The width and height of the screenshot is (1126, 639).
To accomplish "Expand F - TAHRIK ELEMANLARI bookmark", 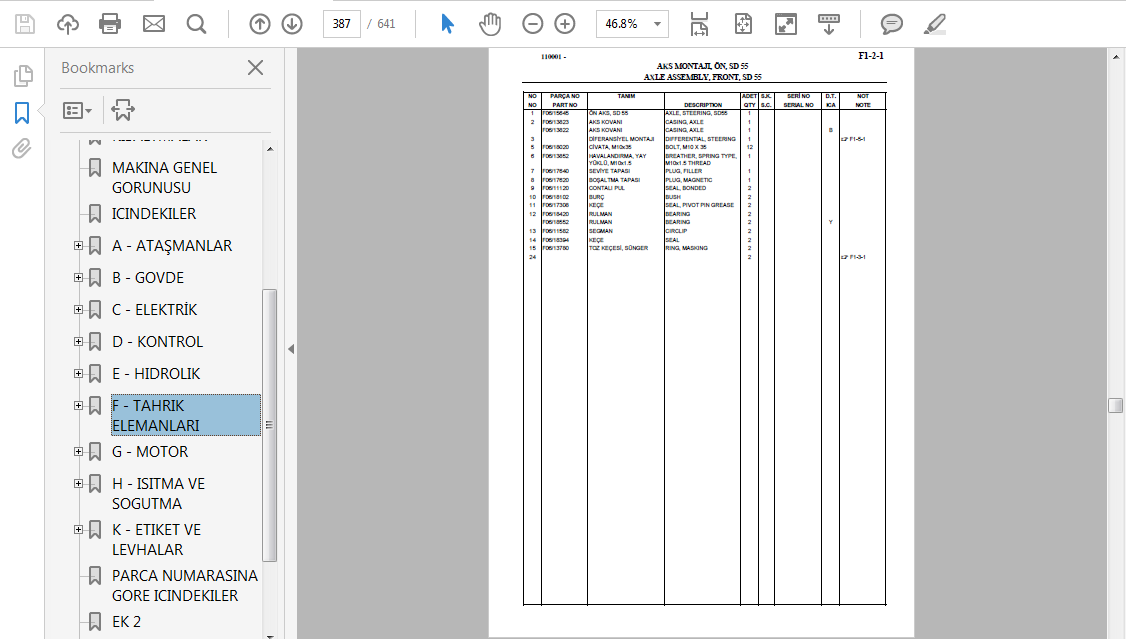I will pos(78,406).
